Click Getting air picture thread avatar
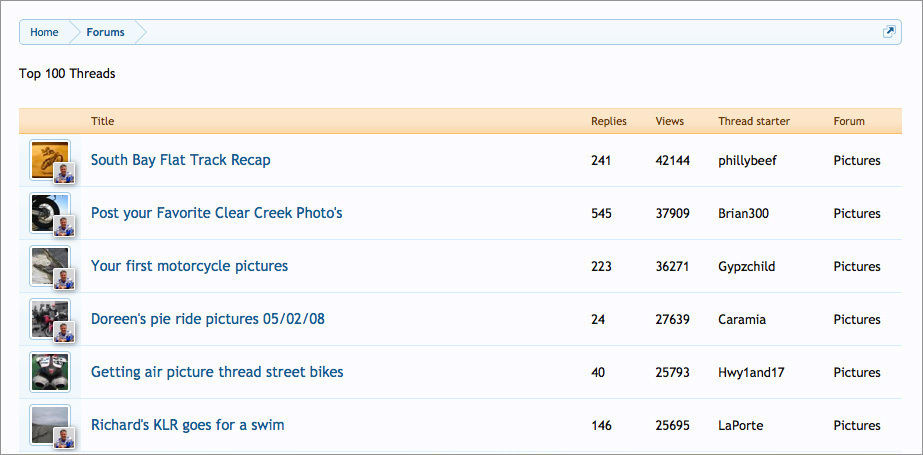Image resolution: width=923 pixels, height=455 pixels. (49, 372)
